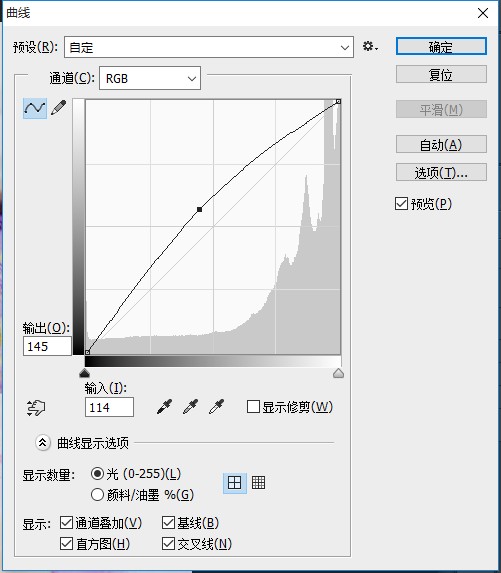
Task: Open the 预设 preset dropdown
Action: click(209, 47)
